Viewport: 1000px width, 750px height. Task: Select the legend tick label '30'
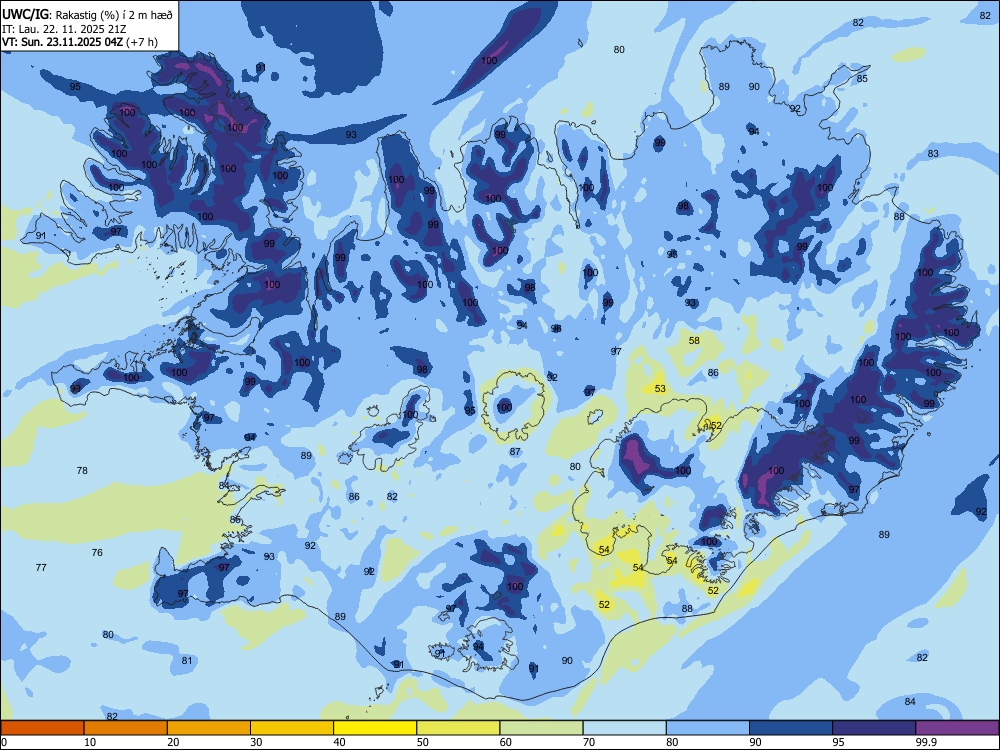tap(256, 742)
